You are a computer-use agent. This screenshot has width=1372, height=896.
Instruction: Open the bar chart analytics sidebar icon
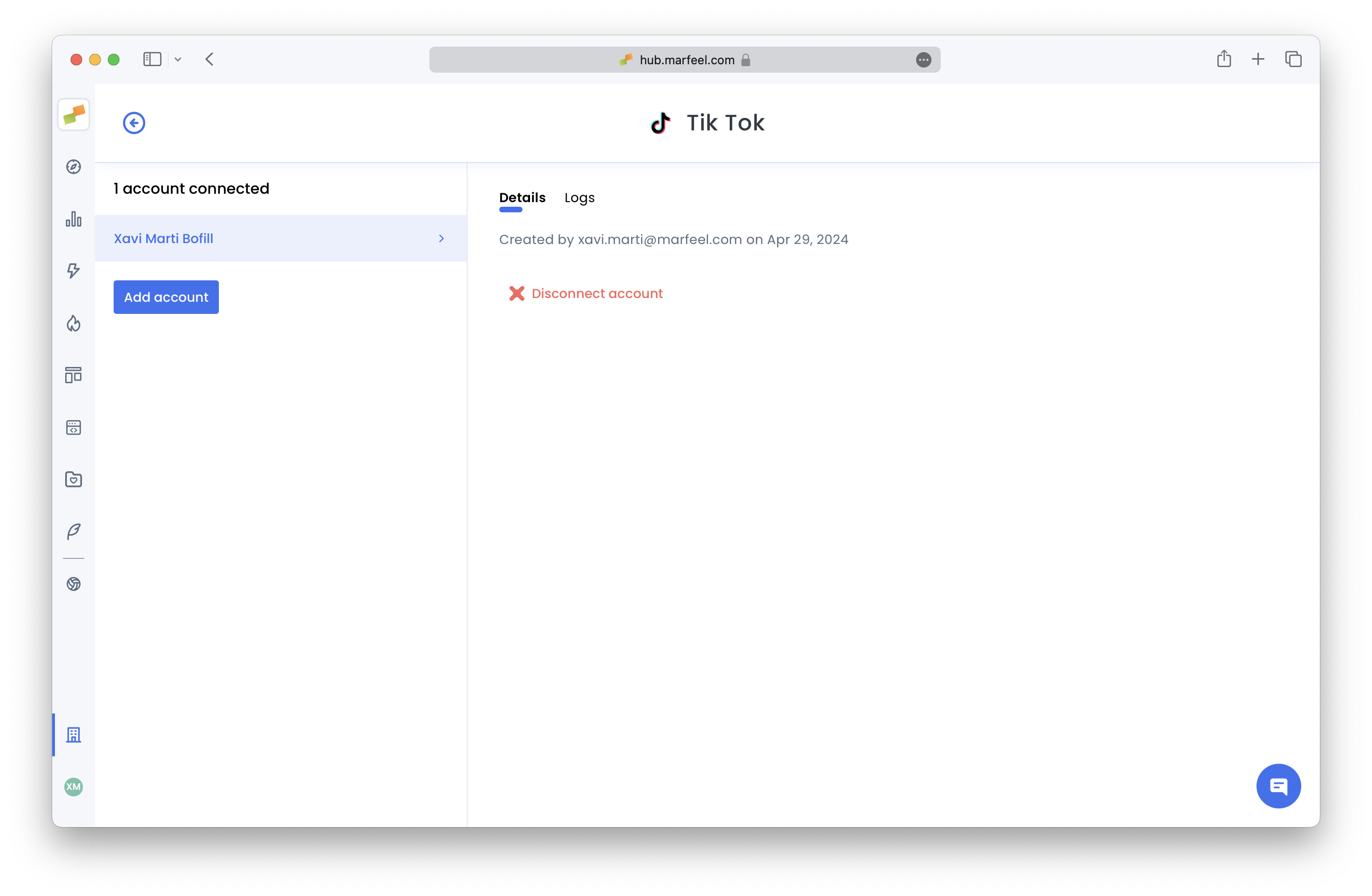[x=74, y=219]
